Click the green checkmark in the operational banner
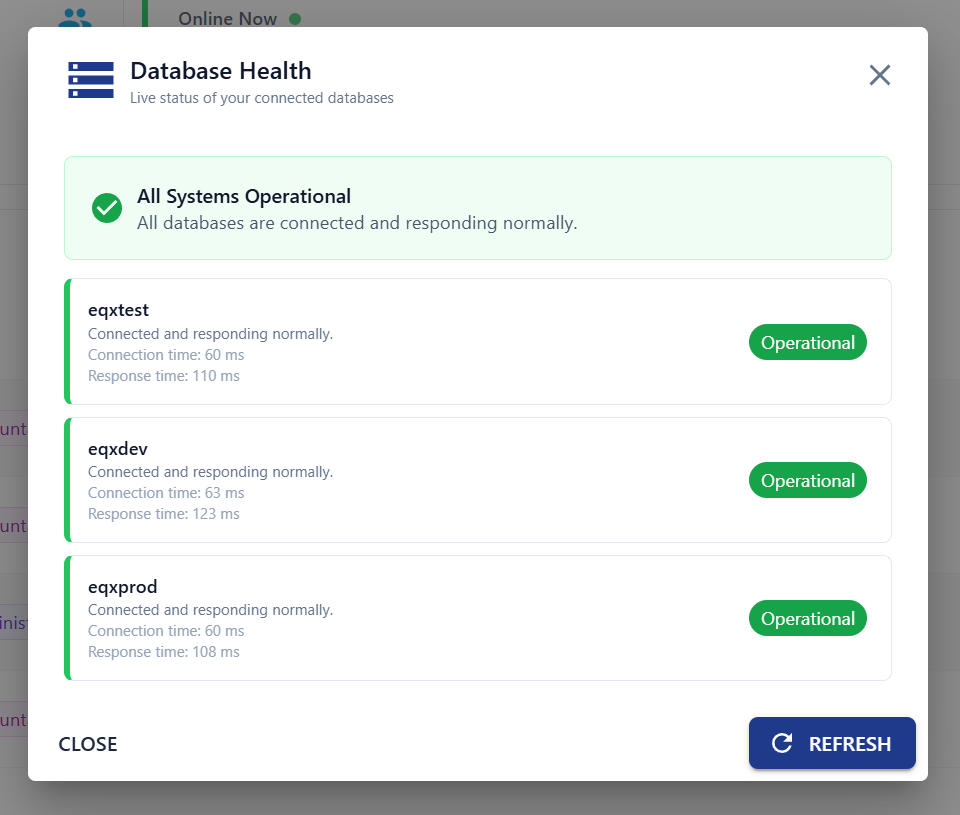This screenshot has width=960, height=815. (106, 208)
